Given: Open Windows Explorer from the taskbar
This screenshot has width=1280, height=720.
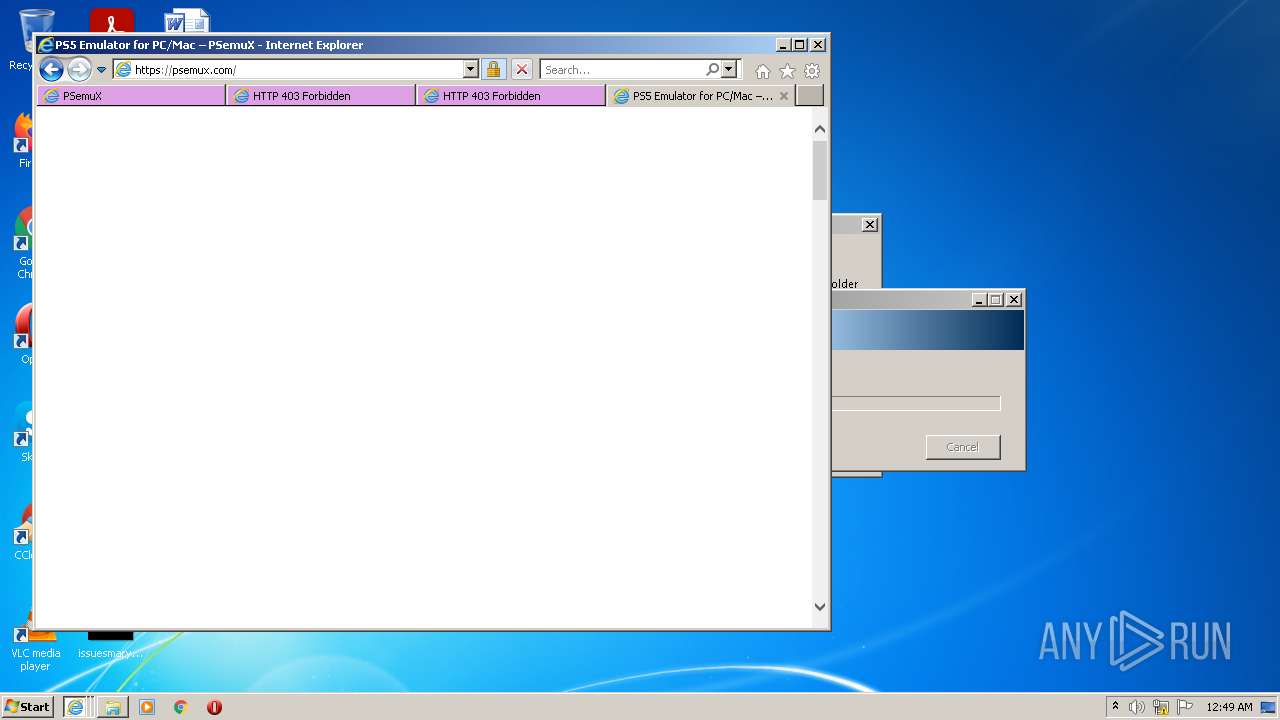Looking at the screenshot, I should [x=113, y=707].
